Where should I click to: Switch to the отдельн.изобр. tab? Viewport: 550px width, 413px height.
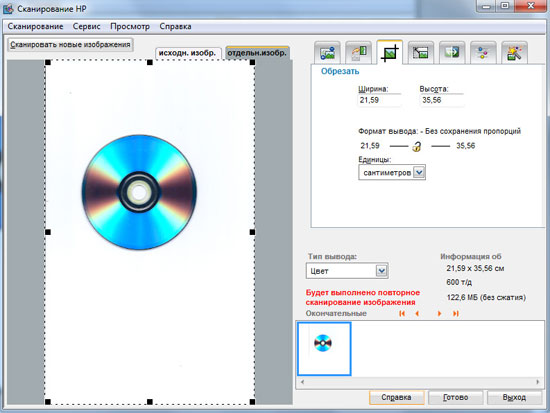coord(257,53)
